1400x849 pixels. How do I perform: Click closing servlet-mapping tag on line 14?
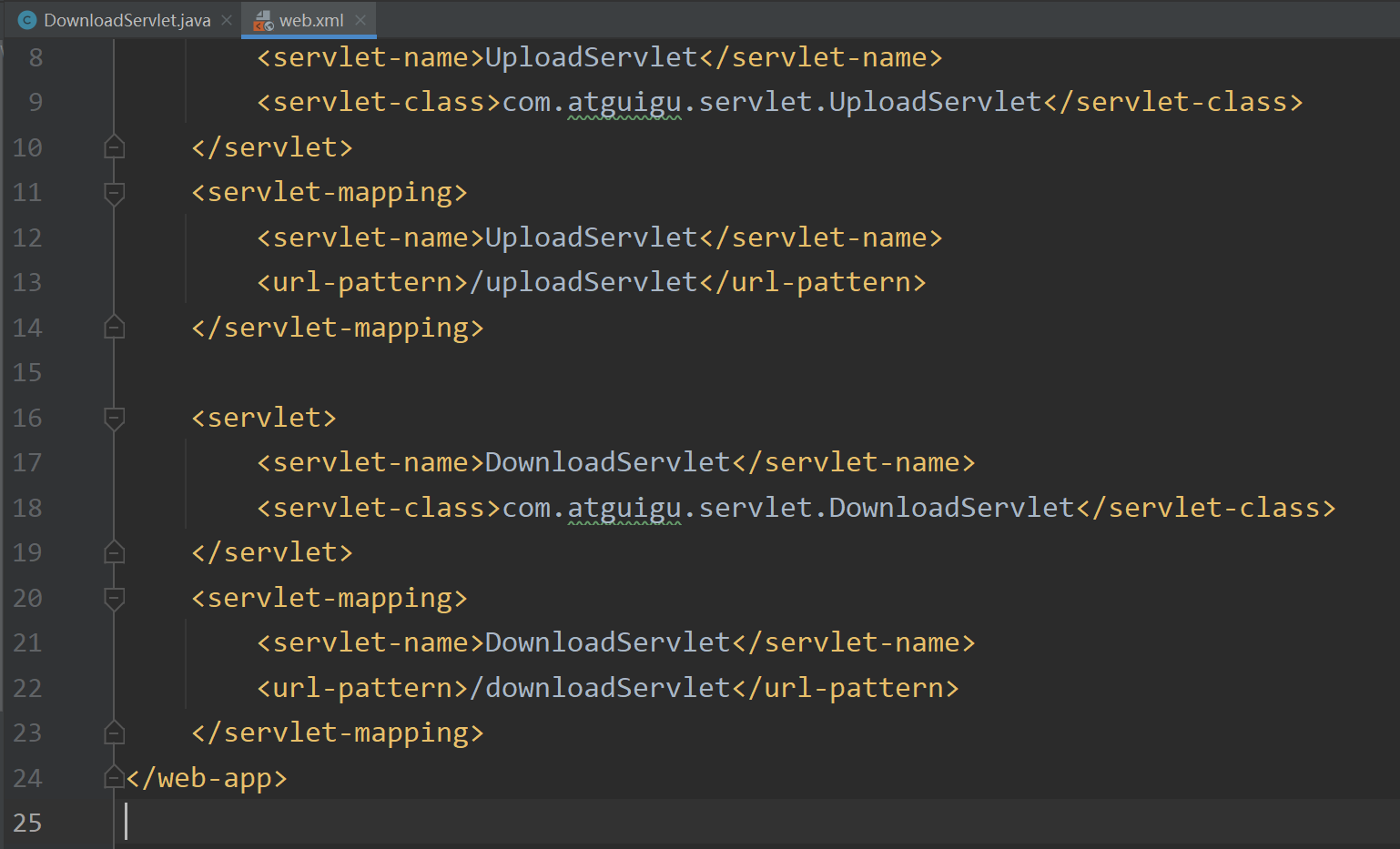(x=337, y=328)
